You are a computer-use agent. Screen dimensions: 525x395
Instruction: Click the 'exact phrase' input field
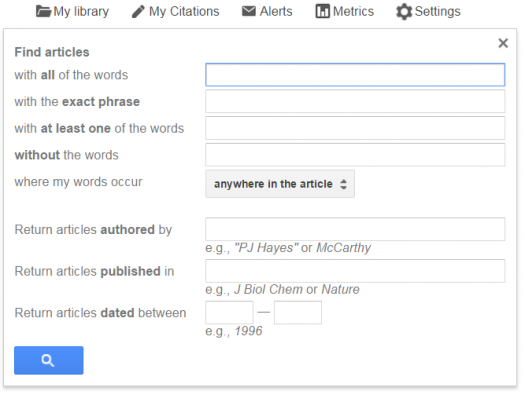click(355, 101)
